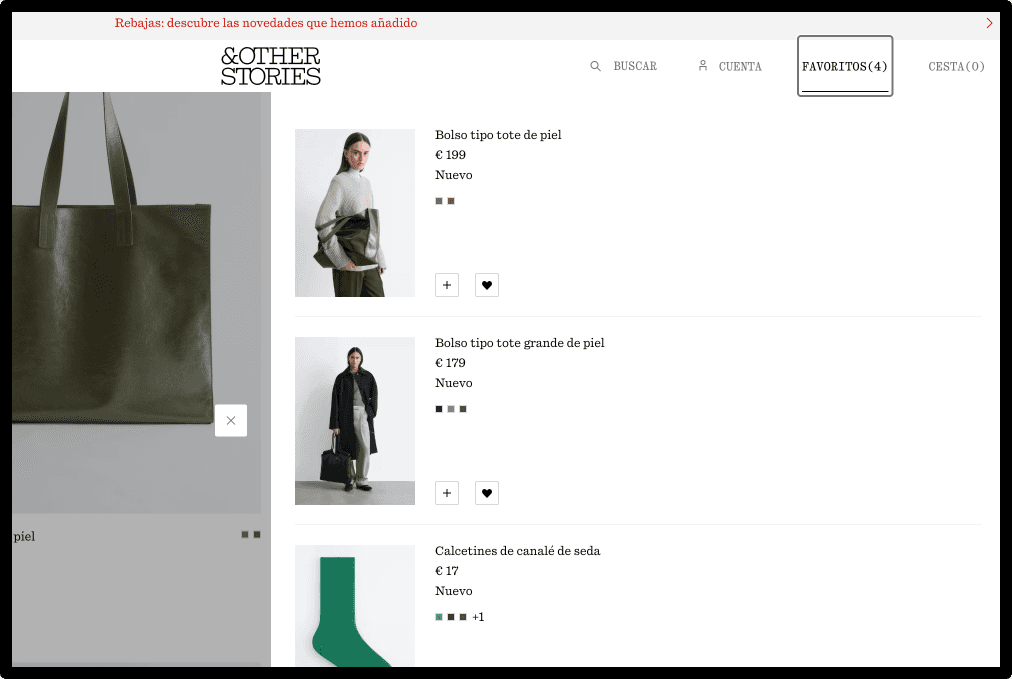Image resolution: width=1012 pixels, height=679 pixels.
Task: Click the red arrow on the Rebajas banner
Action: pyautogui.click(x=989, y=23)
